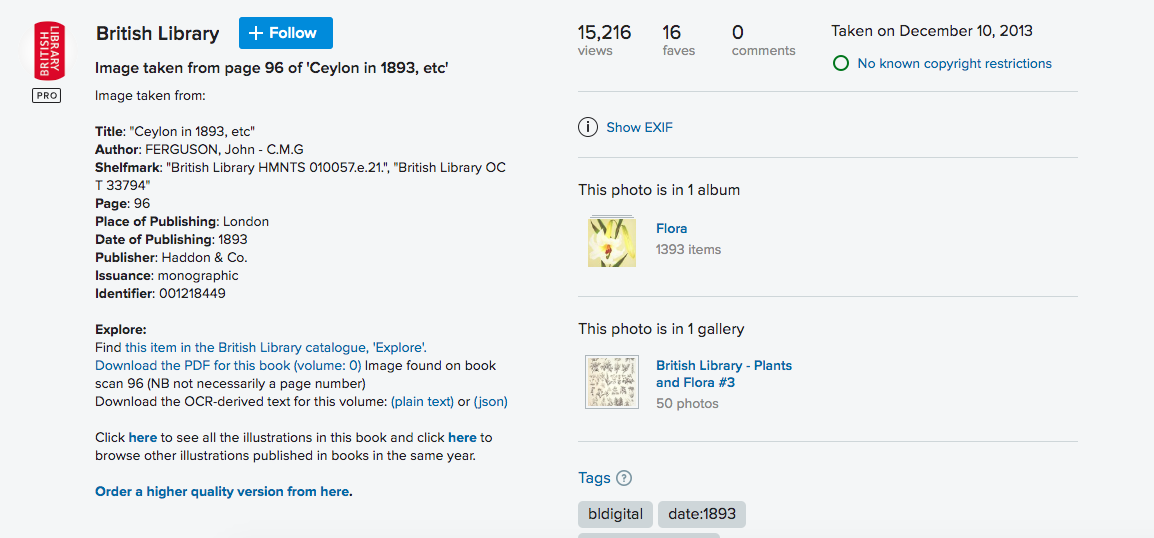This screenshot has height=538, width=1154.
Task: Open this item in British Library catalogue
Action: pos(276,347)
